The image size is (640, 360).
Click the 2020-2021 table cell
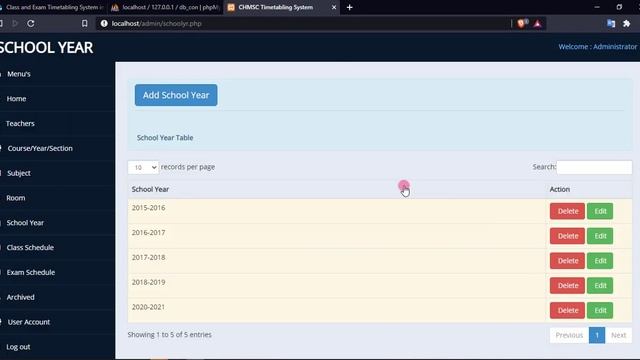pyautogui.click(x=336, y=311)
